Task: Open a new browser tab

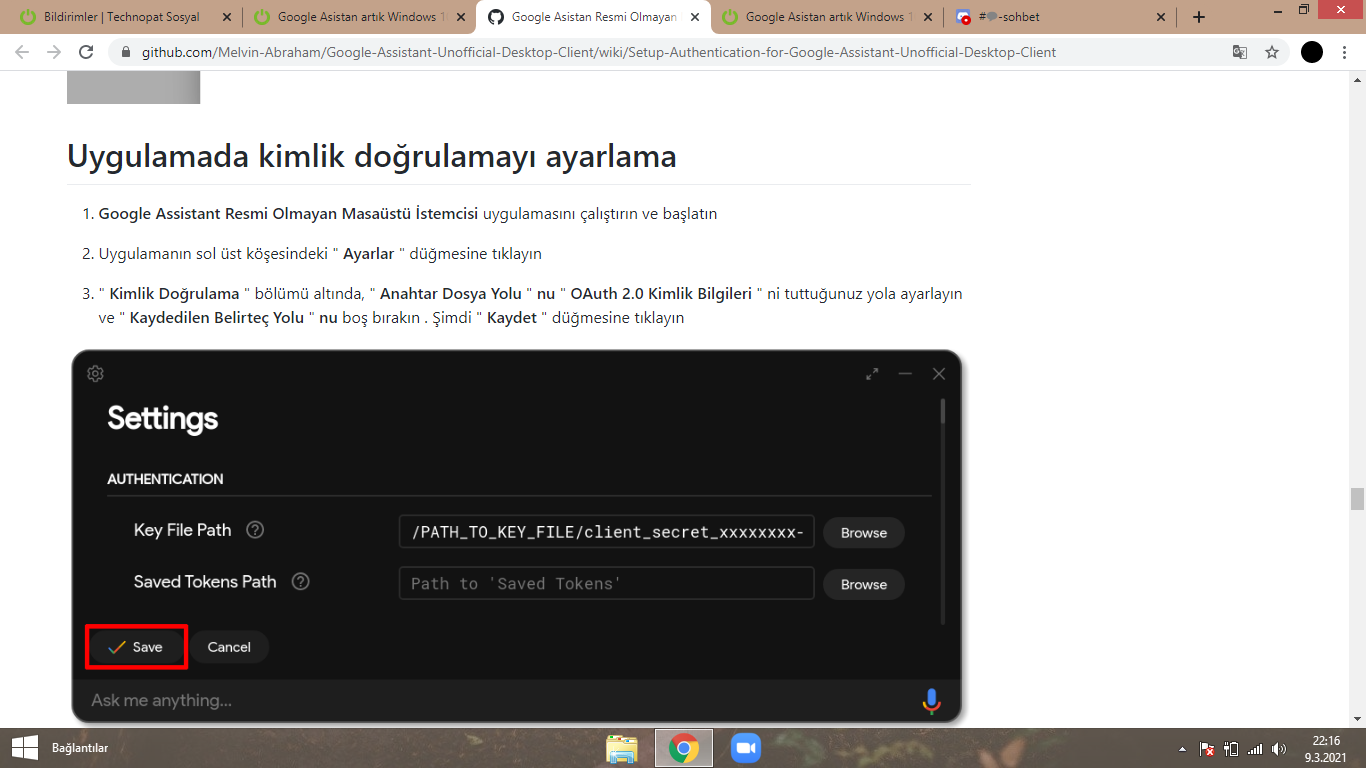Action: (1199, 17)
